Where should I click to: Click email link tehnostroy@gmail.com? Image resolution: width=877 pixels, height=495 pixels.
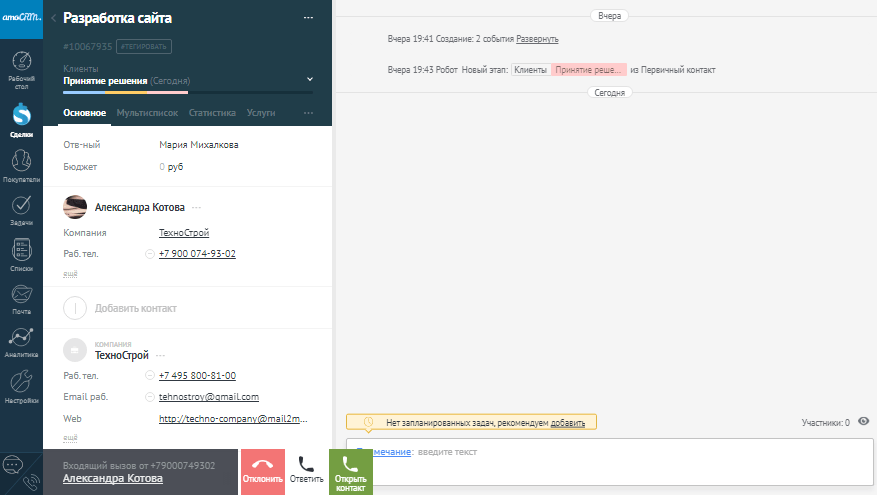point(209,397)
